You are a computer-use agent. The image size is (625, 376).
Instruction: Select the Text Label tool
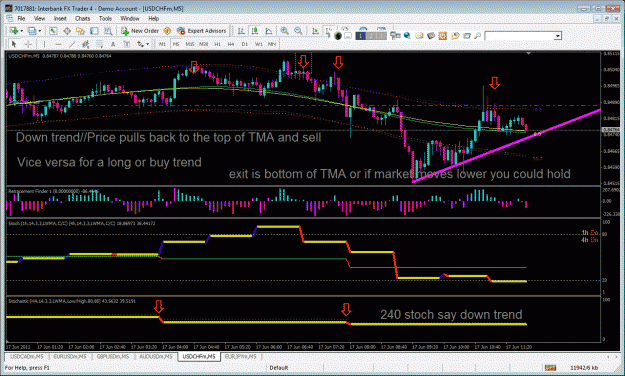[126, 44]
